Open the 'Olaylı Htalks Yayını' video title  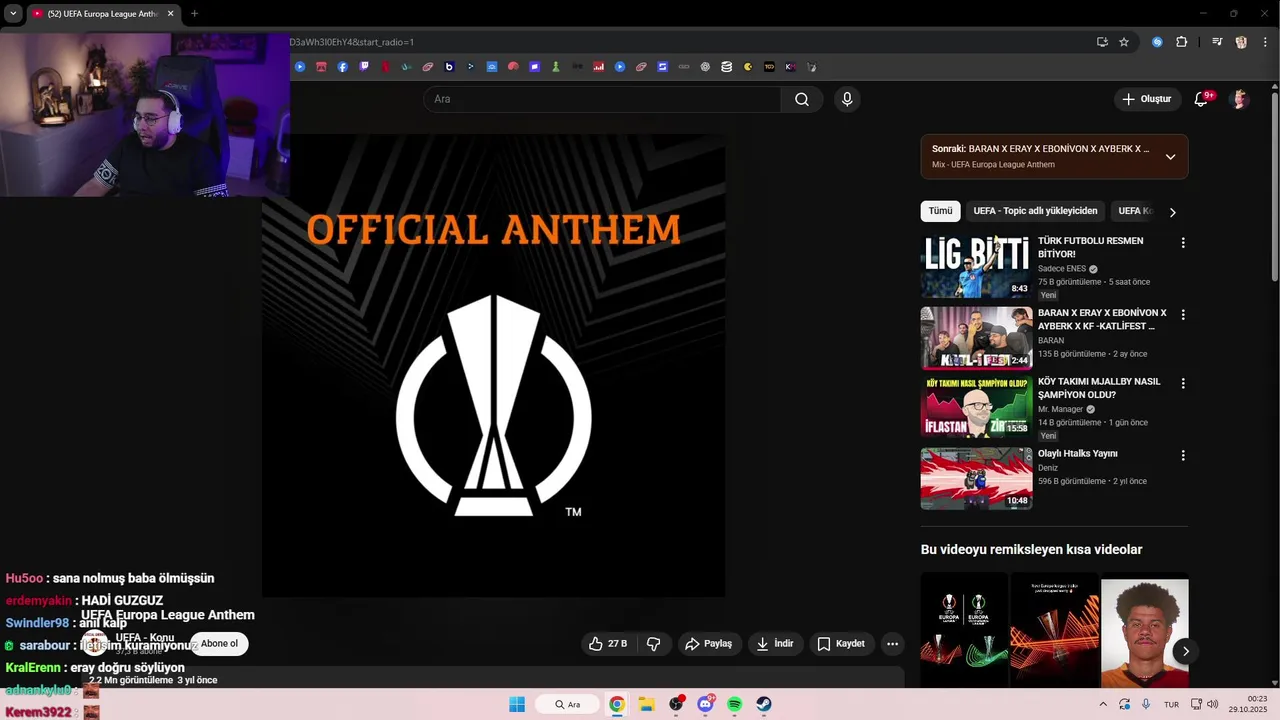tap(1078, 454)
